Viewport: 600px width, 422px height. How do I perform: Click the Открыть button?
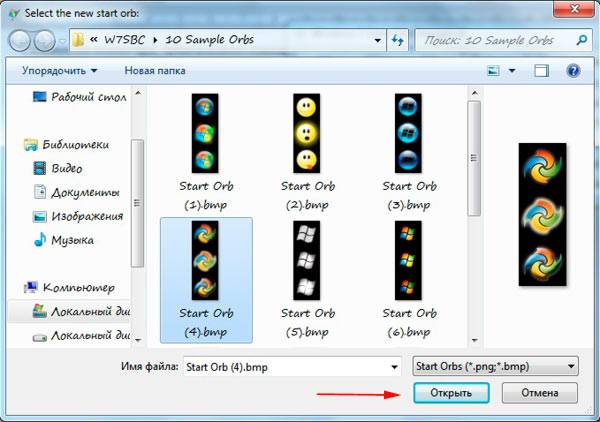pos(451,393)
